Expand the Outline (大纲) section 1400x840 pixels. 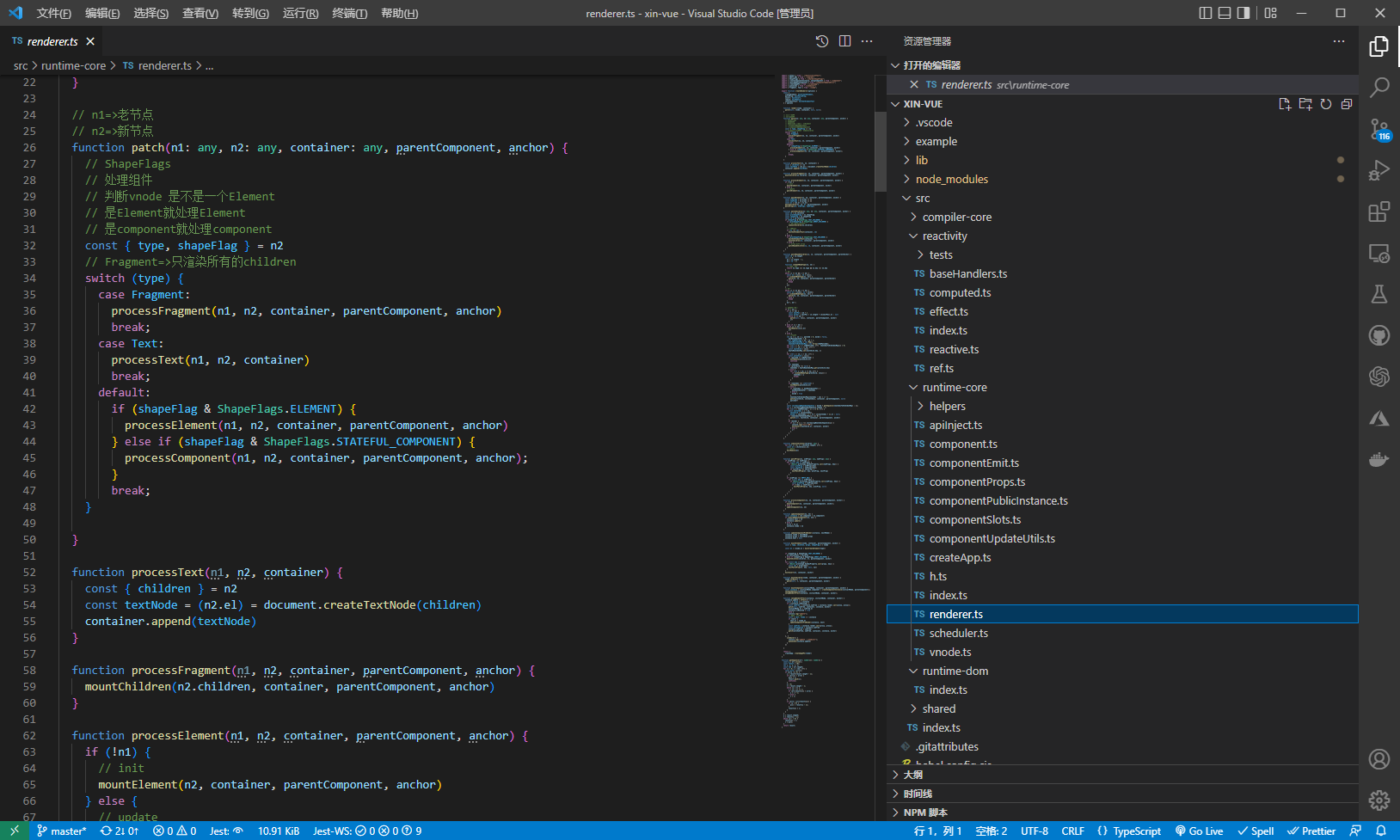[1122, 775]
